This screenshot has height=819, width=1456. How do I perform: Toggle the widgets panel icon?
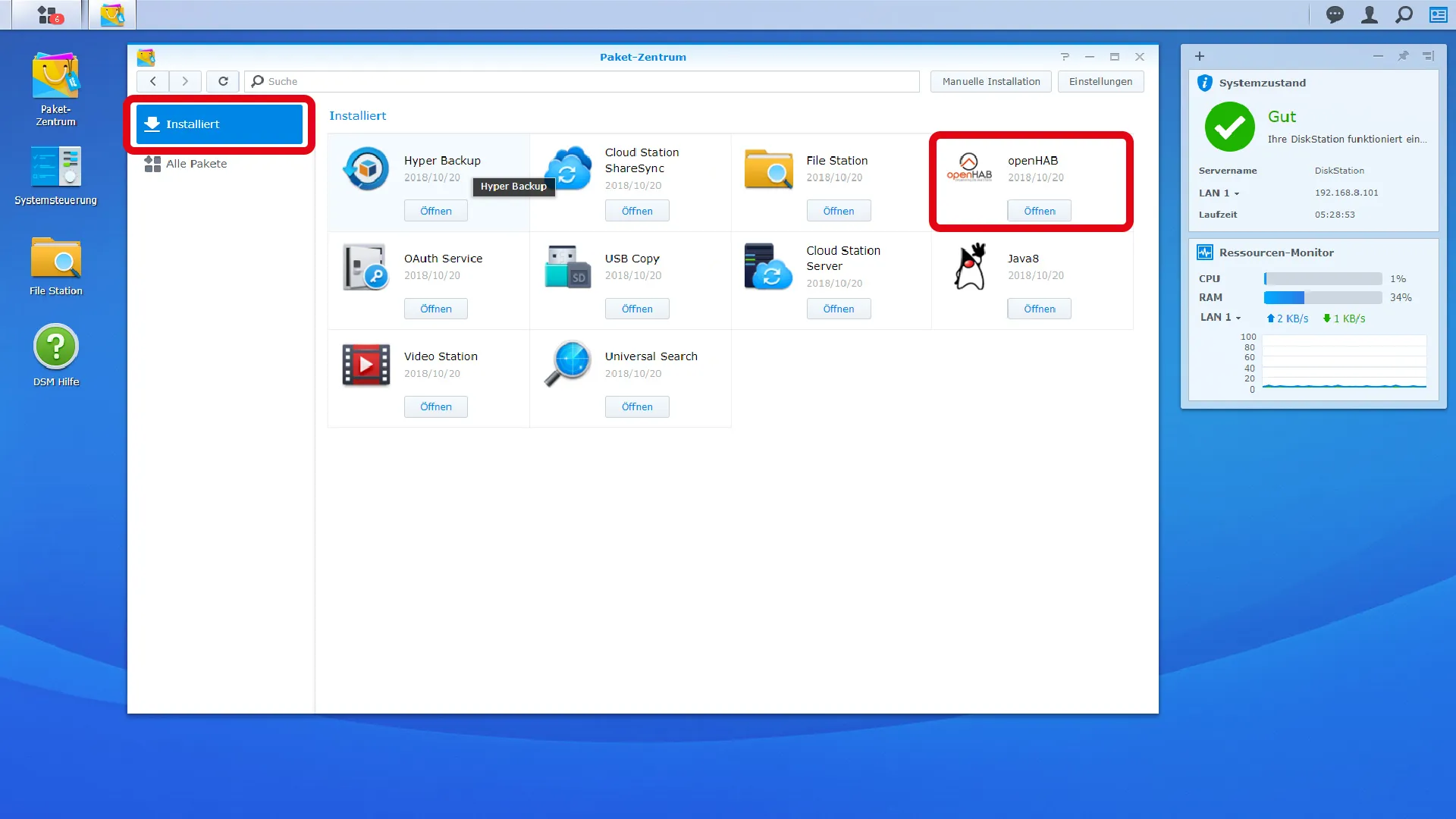(1439, 14)
